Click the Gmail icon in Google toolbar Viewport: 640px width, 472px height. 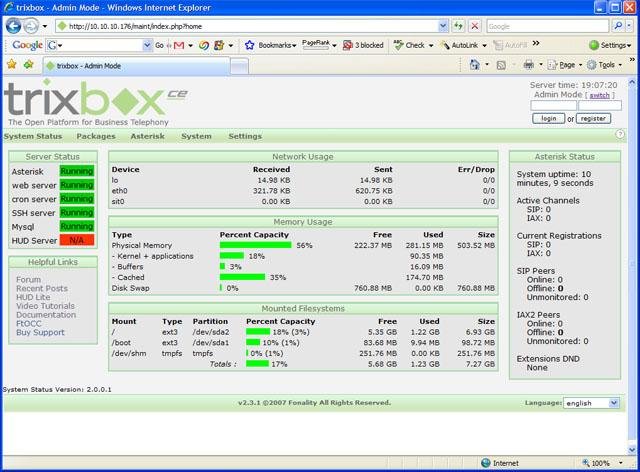pos(179,45)
